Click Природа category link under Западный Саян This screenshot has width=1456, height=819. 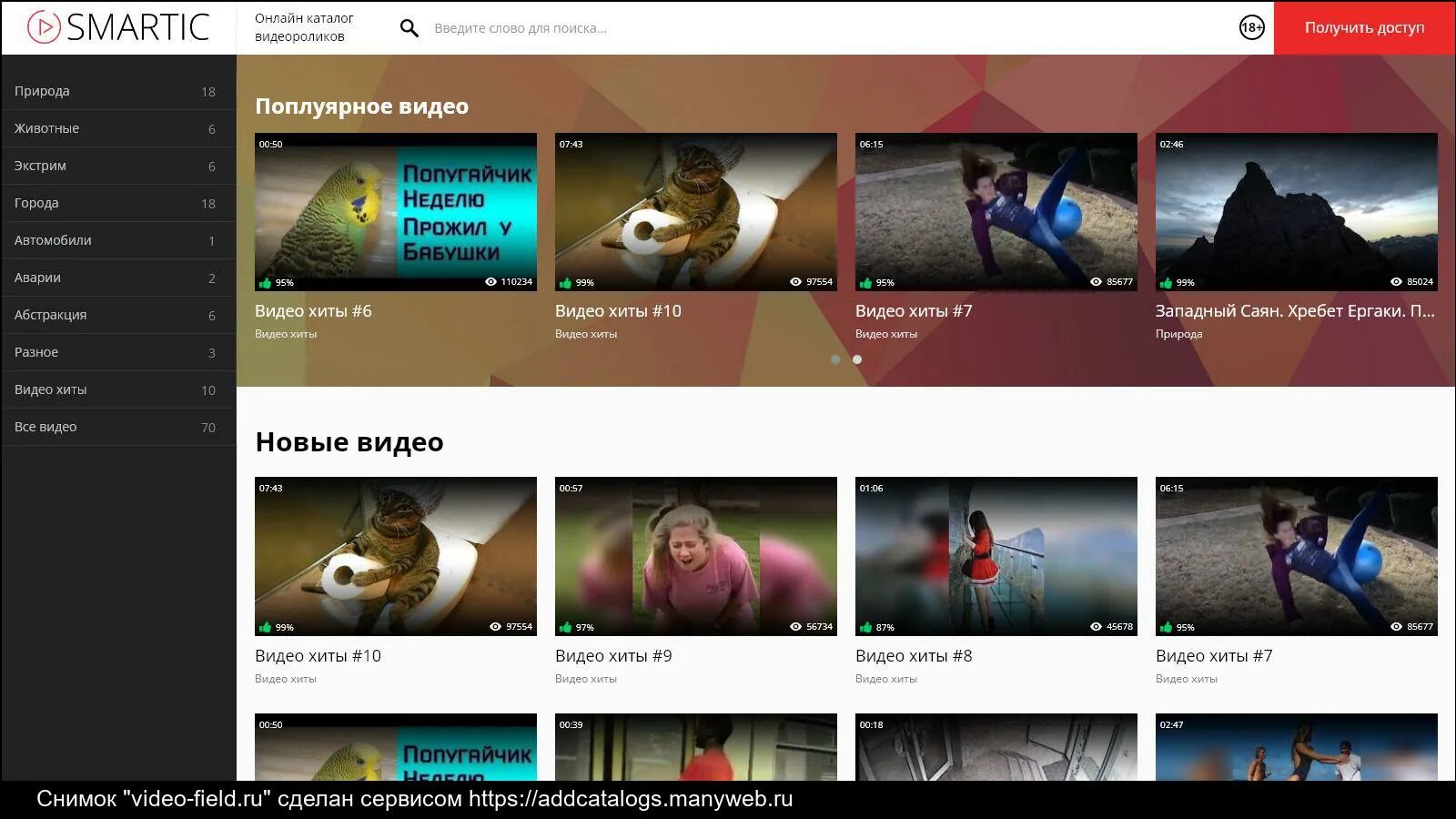coord(1178,334)
